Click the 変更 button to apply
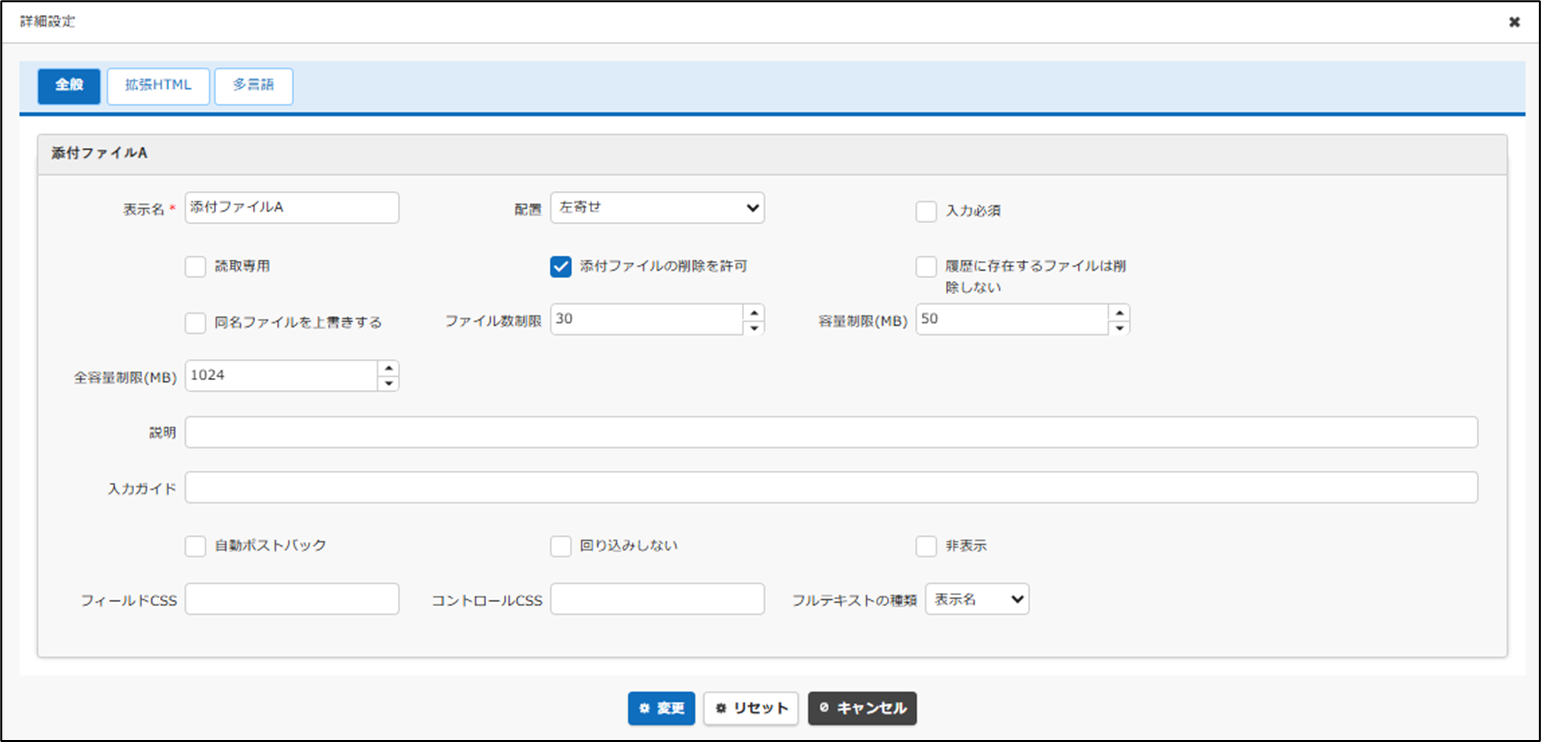The image size is (1541, 742). tap(661, 708)
